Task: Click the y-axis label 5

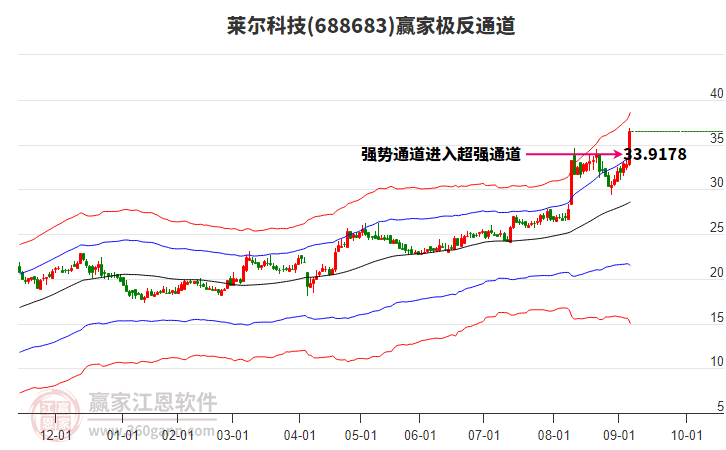Action: click(x=720, y=406)
